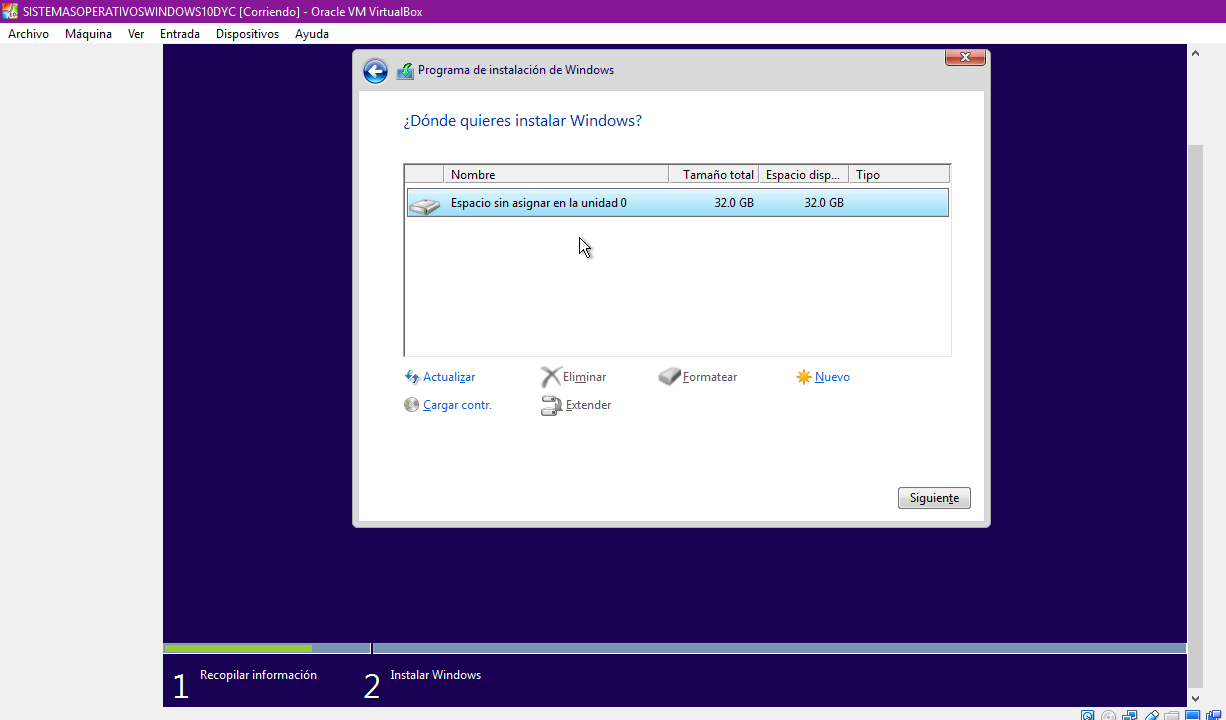Click the blue back arrow button
The width and height of the screenshot is (1226, 720).
[374, 70]
